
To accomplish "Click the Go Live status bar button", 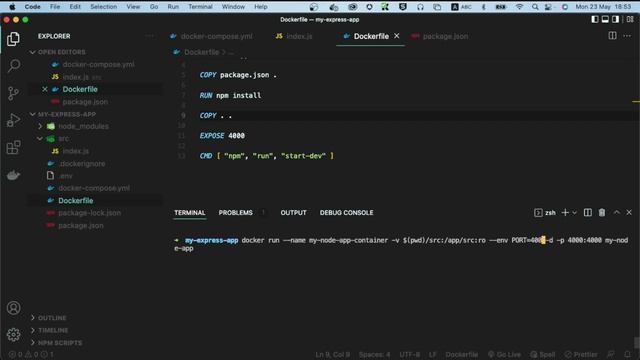I will tap(504, 354).
